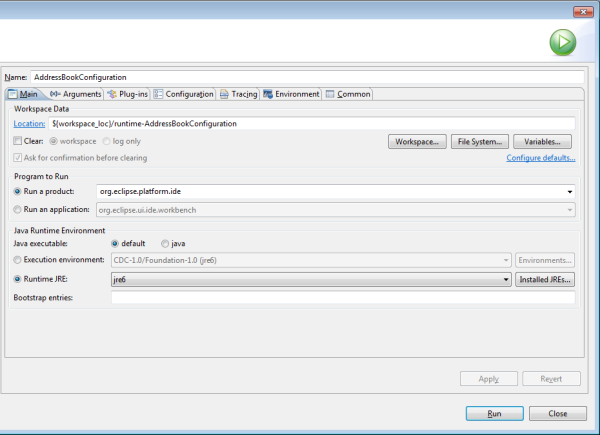Switch to the Arguments tab
This screenshot has height=435, width=600.
point(78,94)
